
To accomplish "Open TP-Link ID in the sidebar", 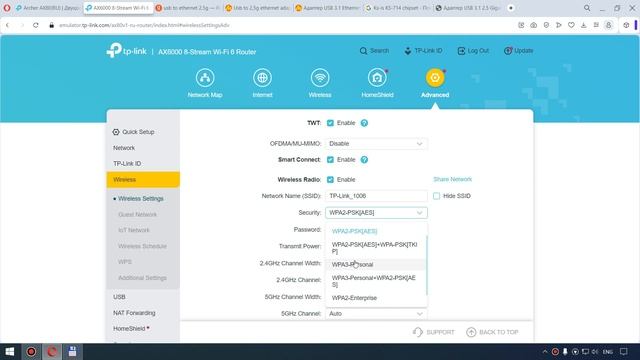I will (x=127, y=163).
